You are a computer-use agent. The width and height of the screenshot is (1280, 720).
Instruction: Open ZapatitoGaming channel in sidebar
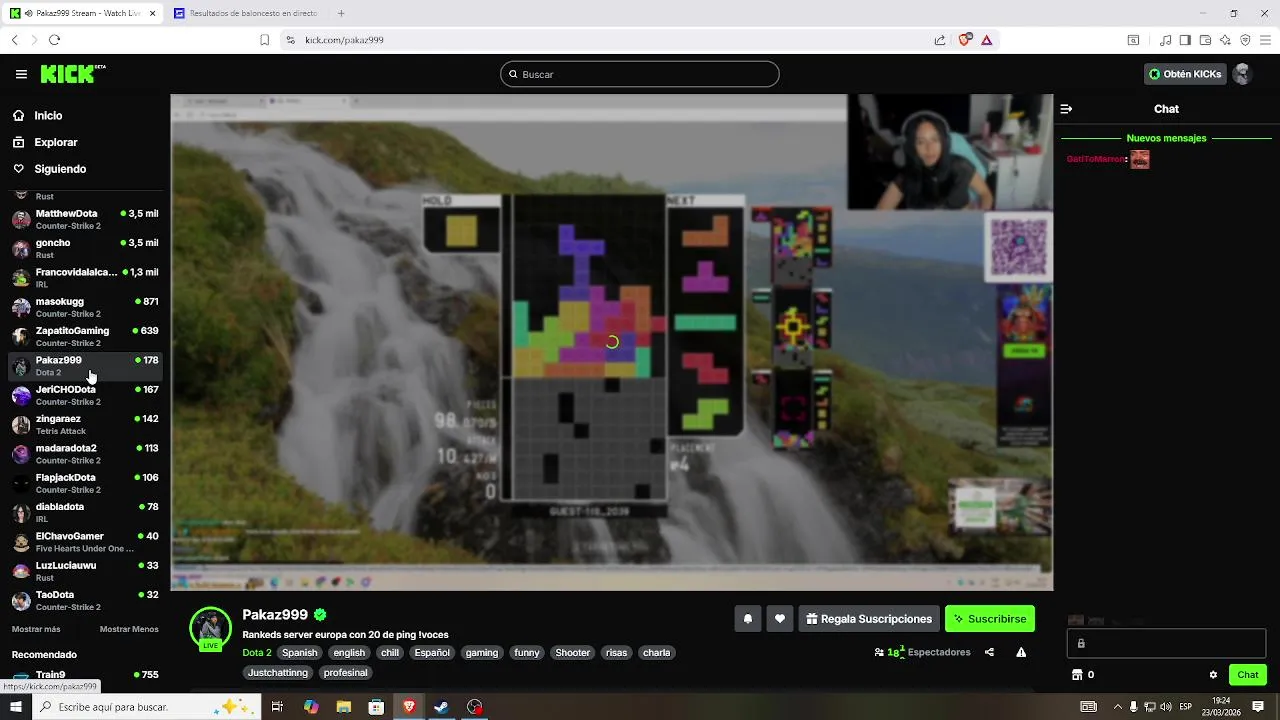[84, 336]
